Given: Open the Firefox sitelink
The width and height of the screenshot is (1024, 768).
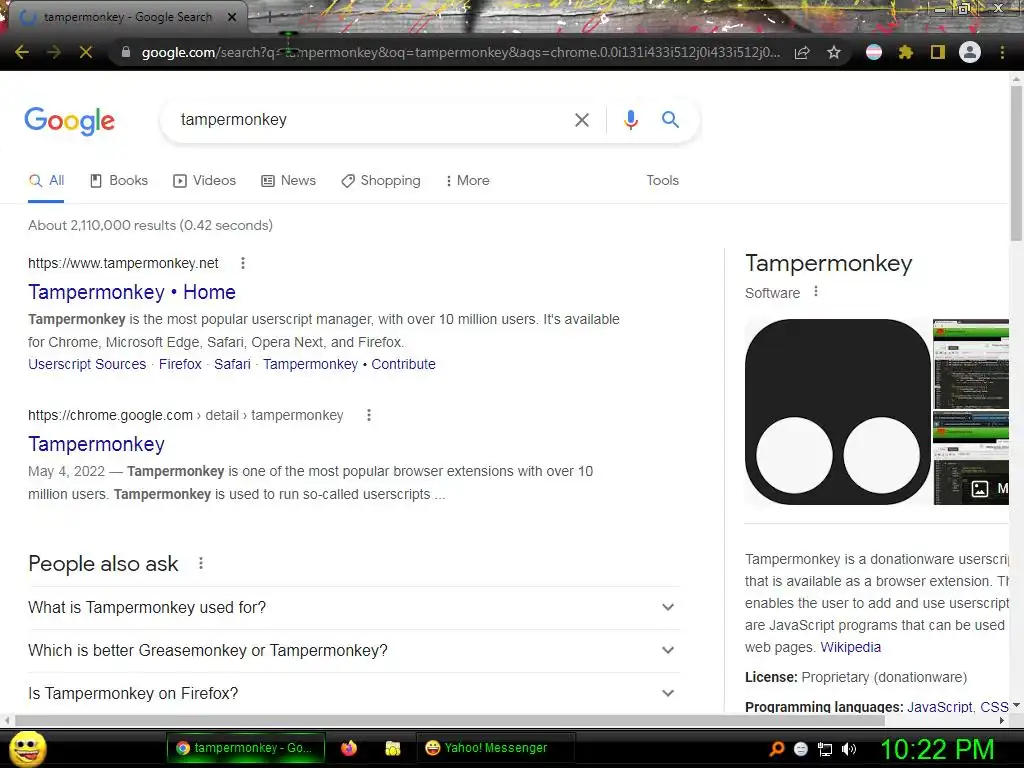Looking at the screenshot, I should [180, 364].
